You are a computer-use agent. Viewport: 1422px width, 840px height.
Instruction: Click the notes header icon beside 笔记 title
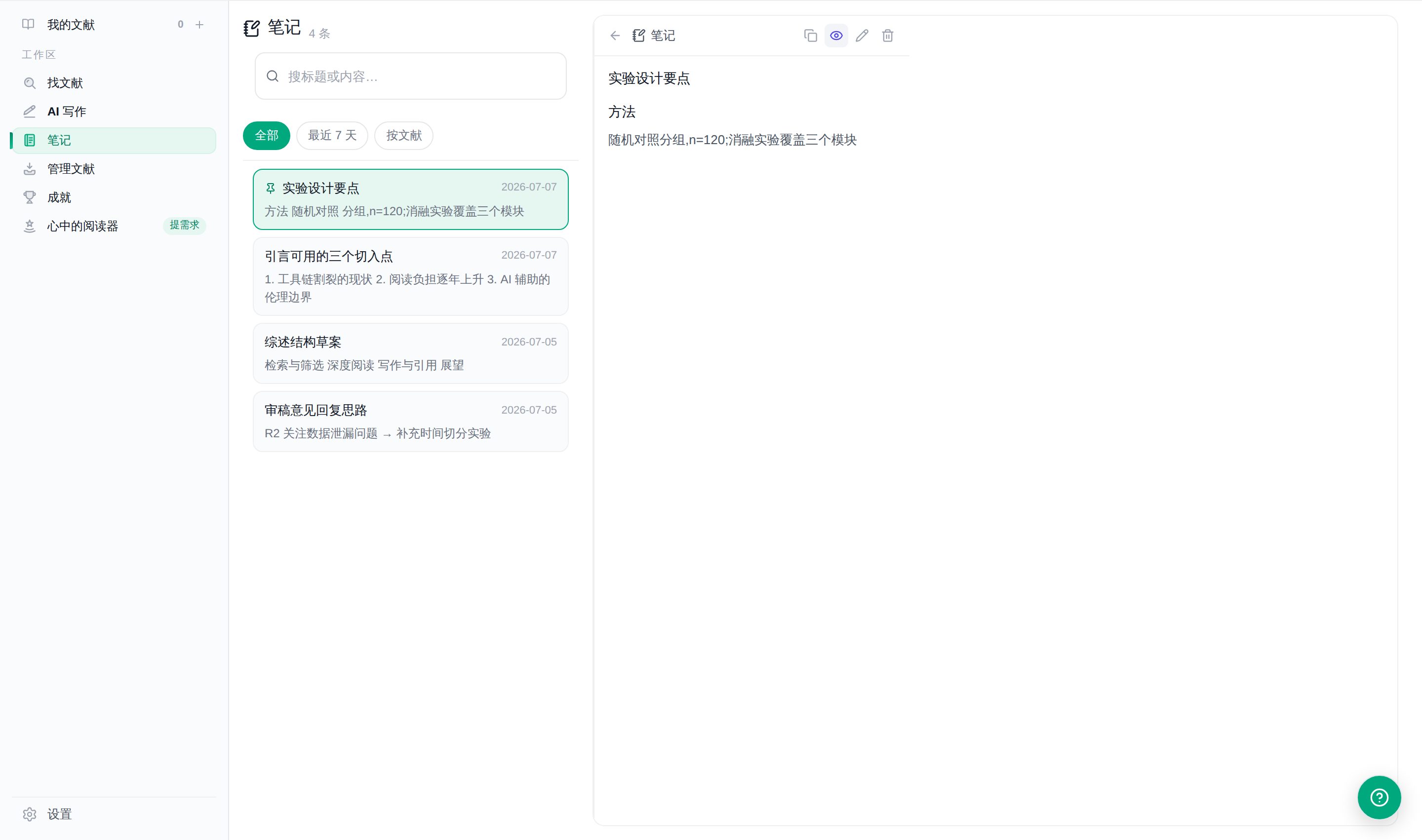pyautogui.click(x=251, y=28)
